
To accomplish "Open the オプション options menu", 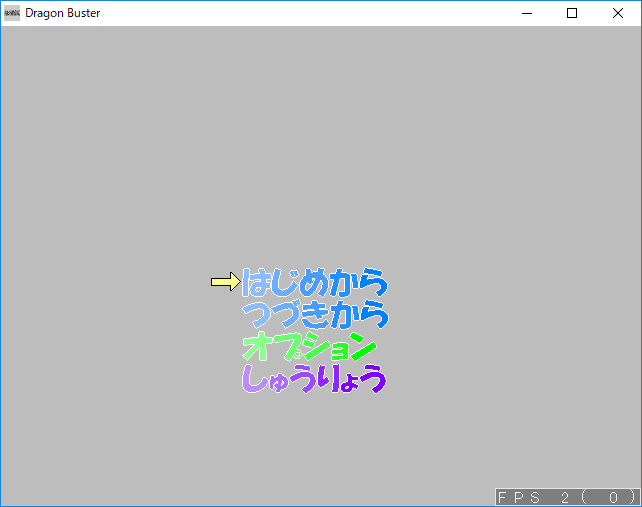I will click(309, 346).
